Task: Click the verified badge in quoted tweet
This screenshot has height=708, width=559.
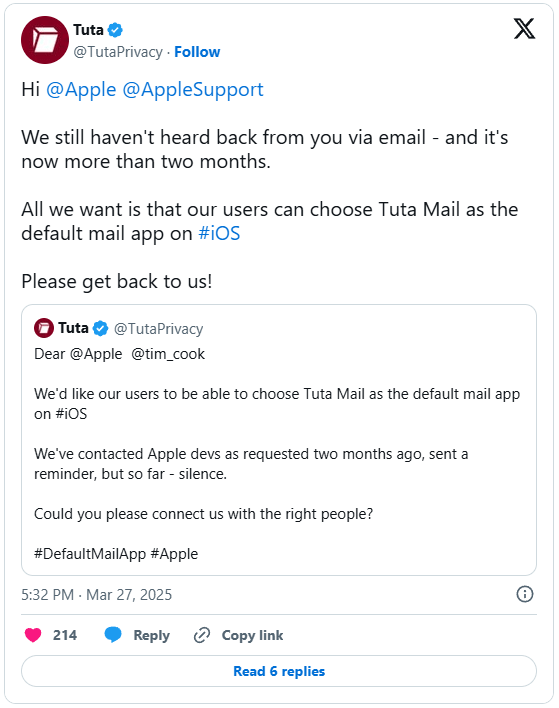Action: [100, 328]
